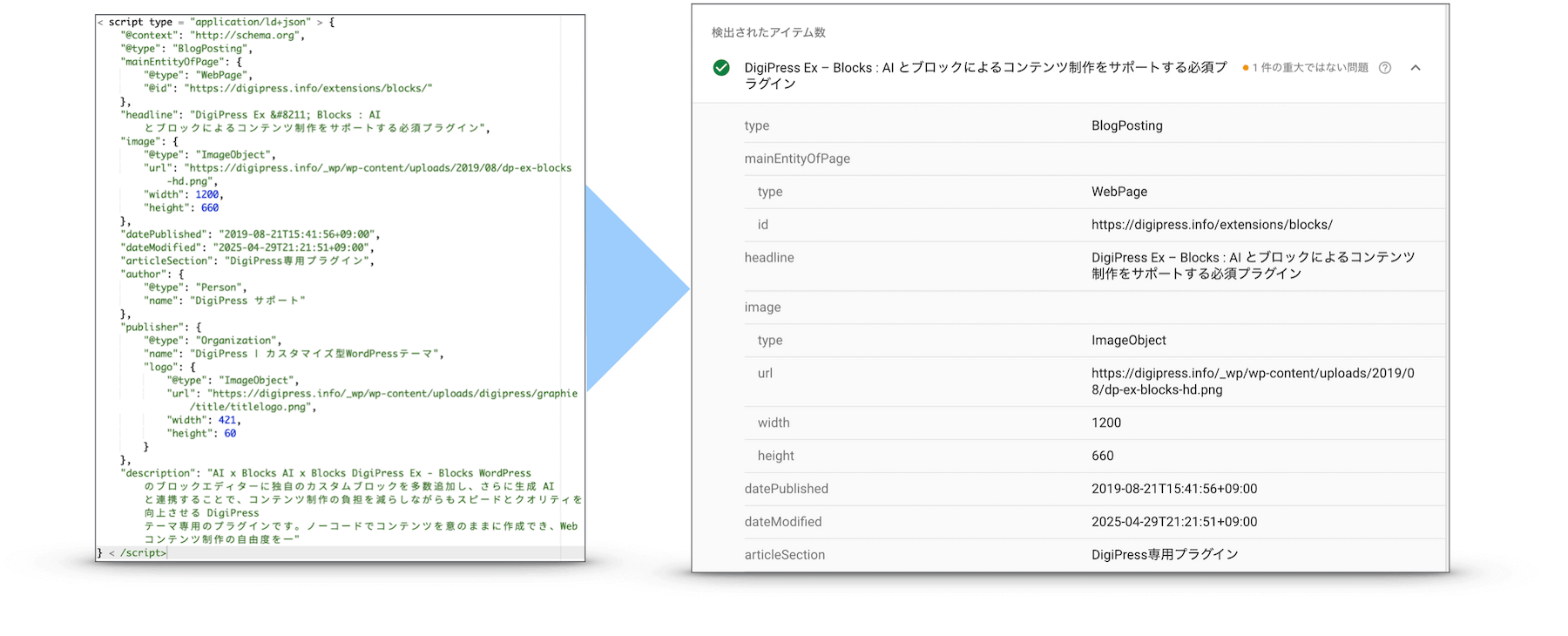Select the height value 660 in results
The image size is (1568, 636).
(x=1103, y=456)
